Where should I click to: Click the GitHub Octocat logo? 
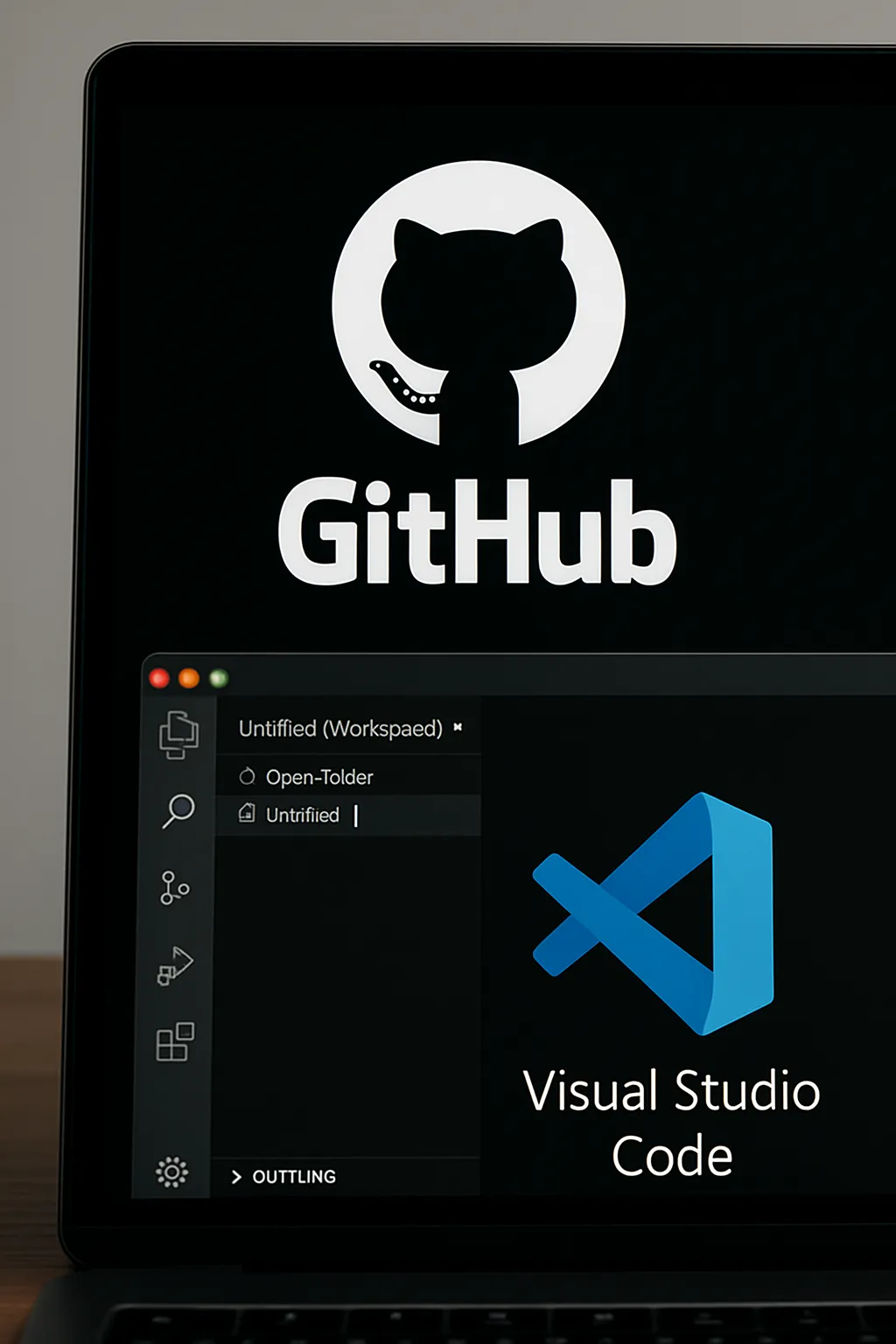pos(479,304)
